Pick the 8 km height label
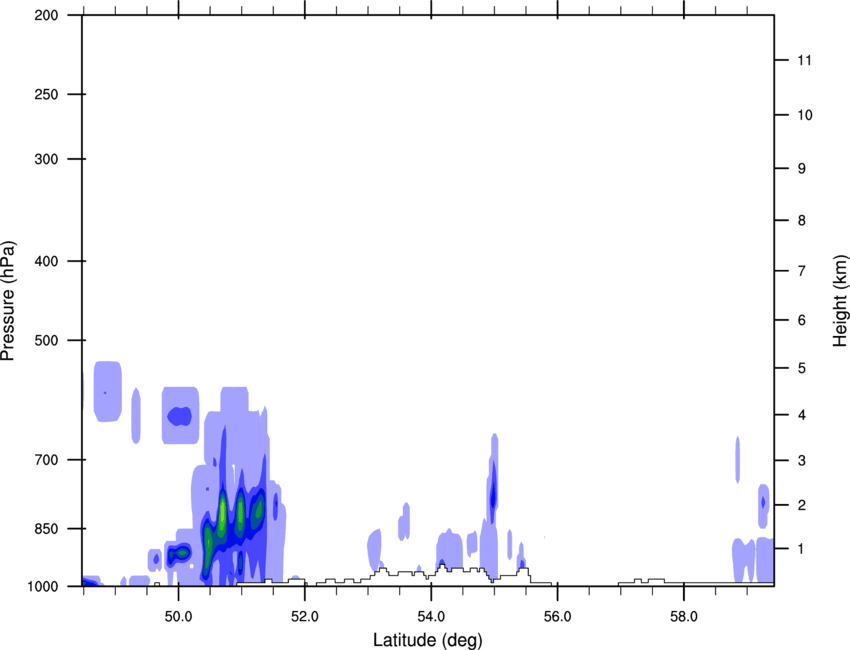The width and height of the screenshot is (850, 650). pos(801,220)
